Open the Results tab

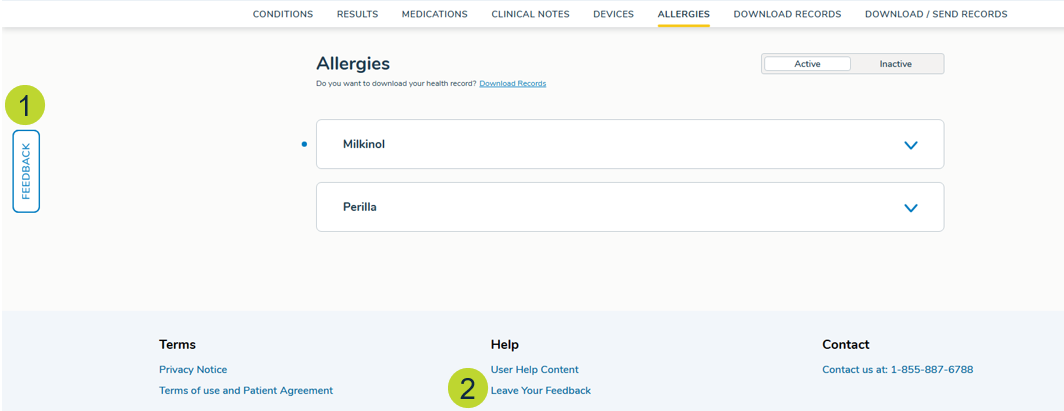357,14
